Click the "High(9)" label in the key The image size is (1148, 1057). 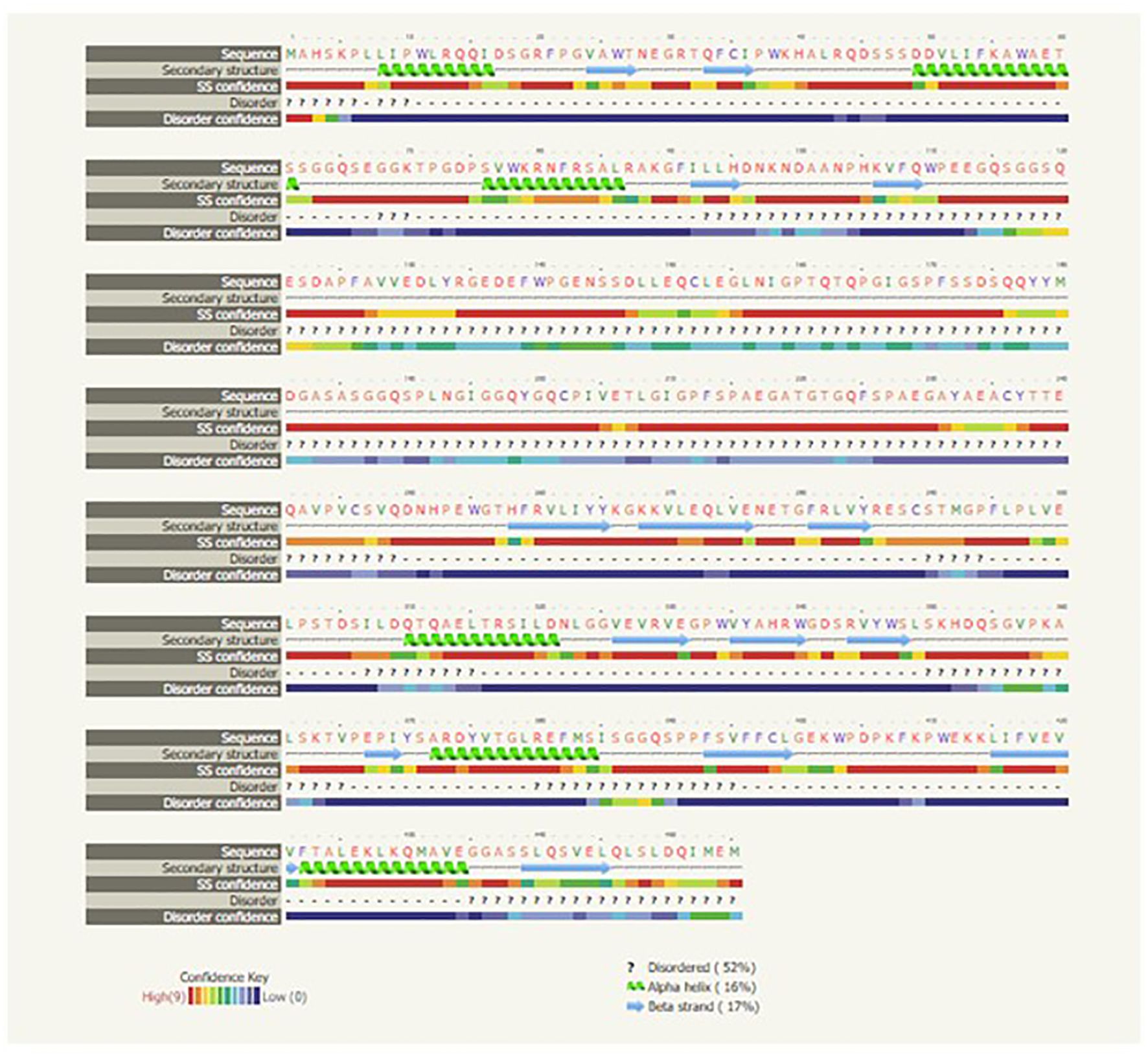pos(164,997)
